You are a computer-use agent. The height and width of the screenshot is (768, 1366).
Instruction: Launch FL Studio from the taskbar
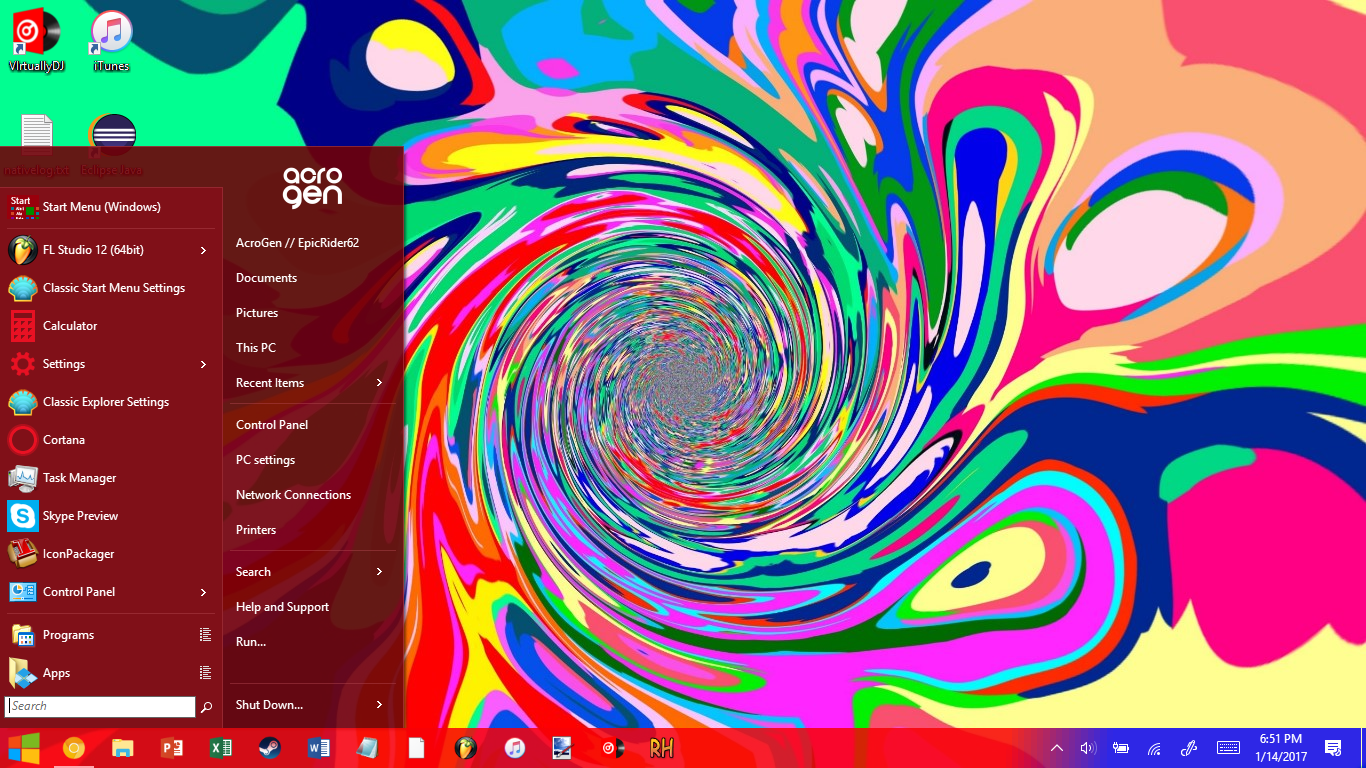465,748
